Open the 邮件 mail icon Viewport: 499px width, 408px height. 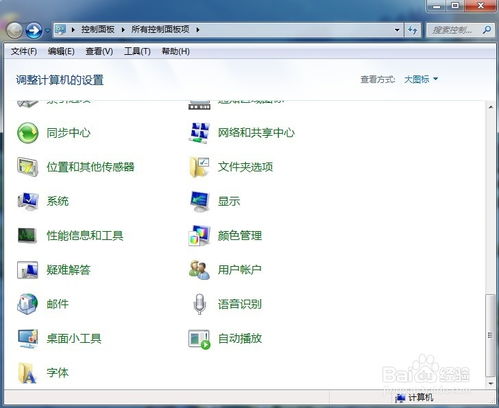click(27, 304)
